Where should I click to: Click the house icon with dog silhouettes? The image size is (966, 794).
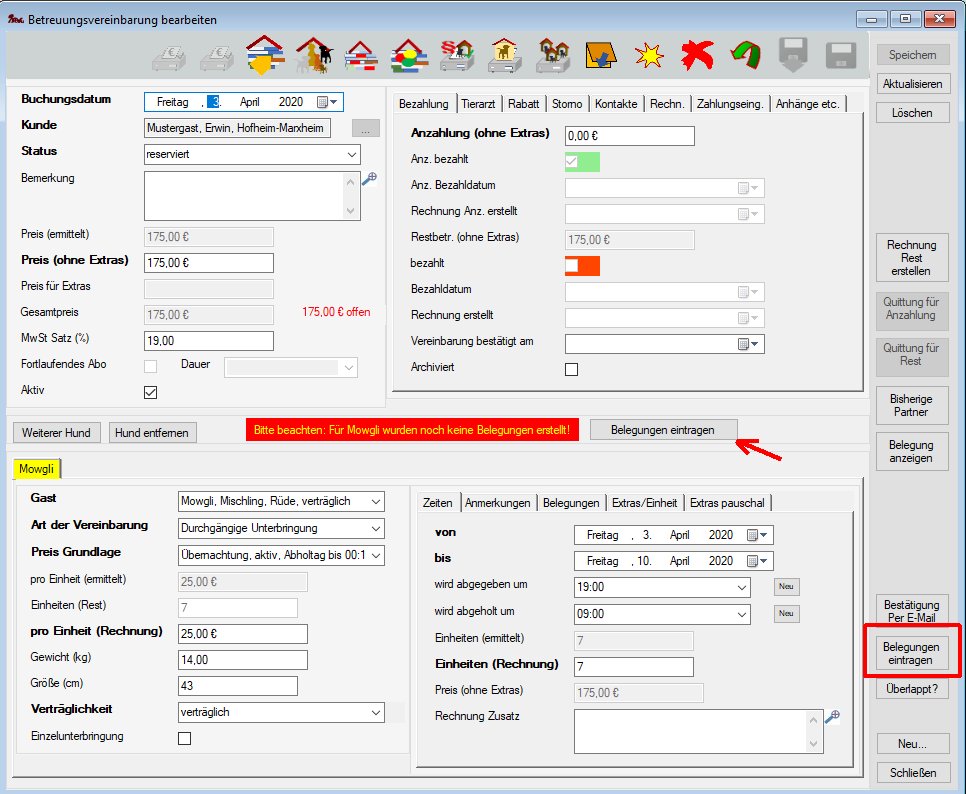point(313,56)
